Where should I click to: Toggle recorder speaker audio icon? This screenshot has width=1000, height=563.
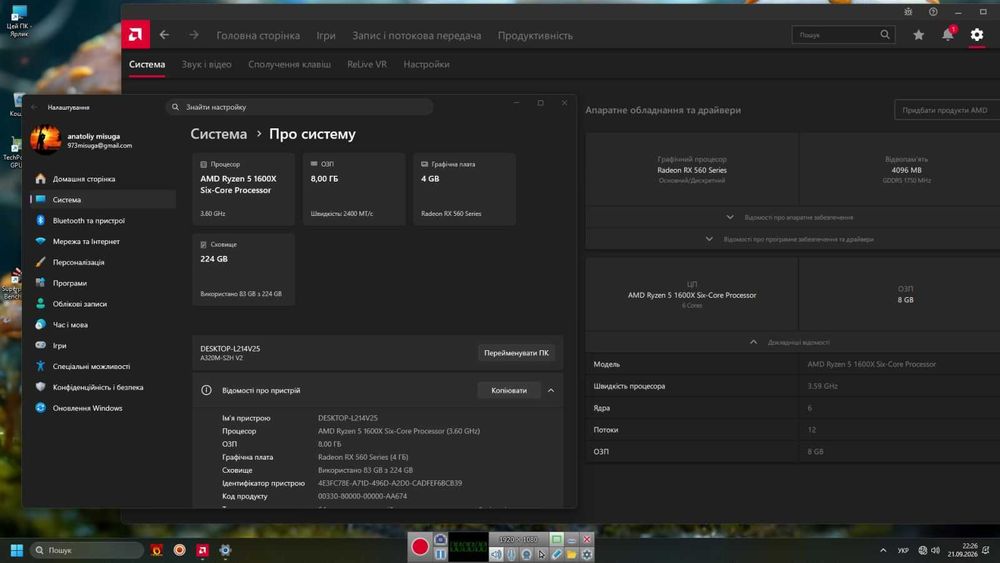click(x=496, y=554)
